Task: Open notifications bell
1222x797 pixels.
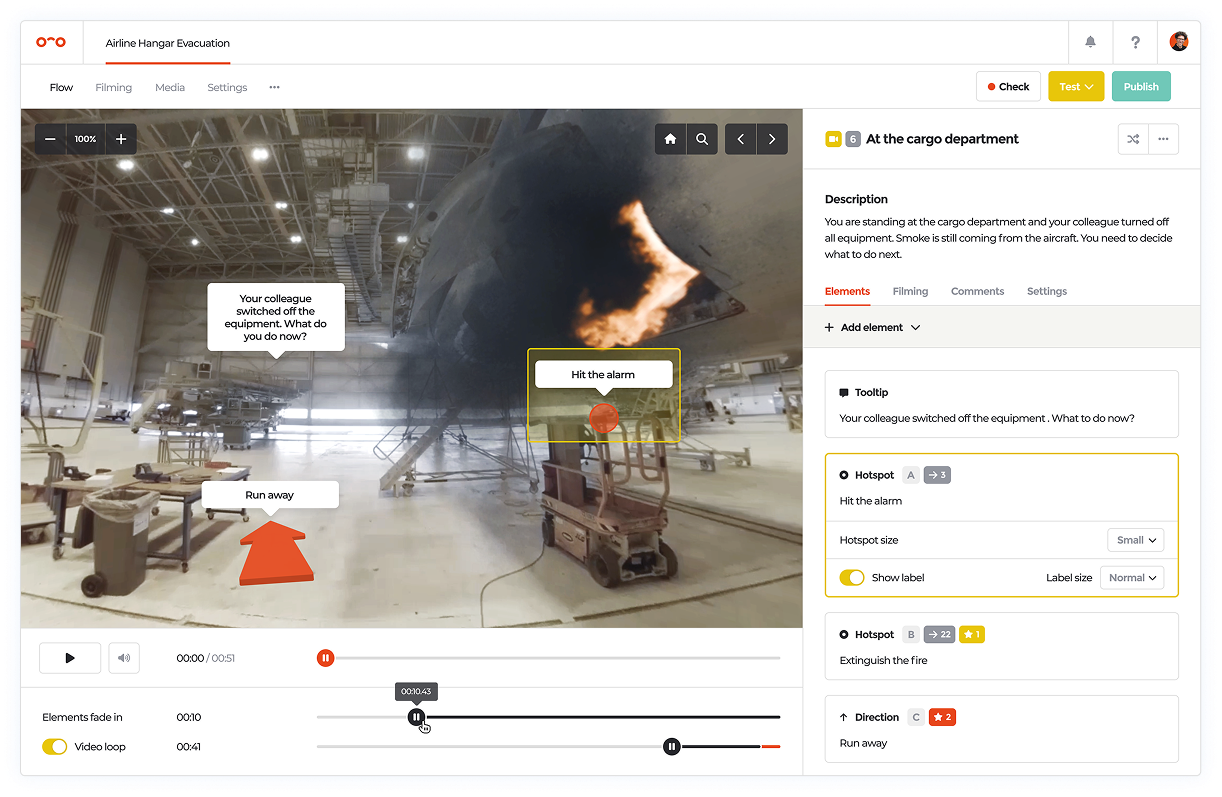Action: coord(1090,42)
